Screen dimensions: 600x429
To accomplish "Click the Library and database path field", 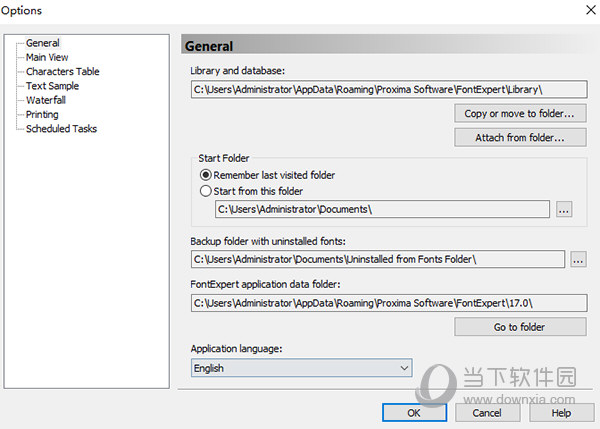I will point(389,89).
